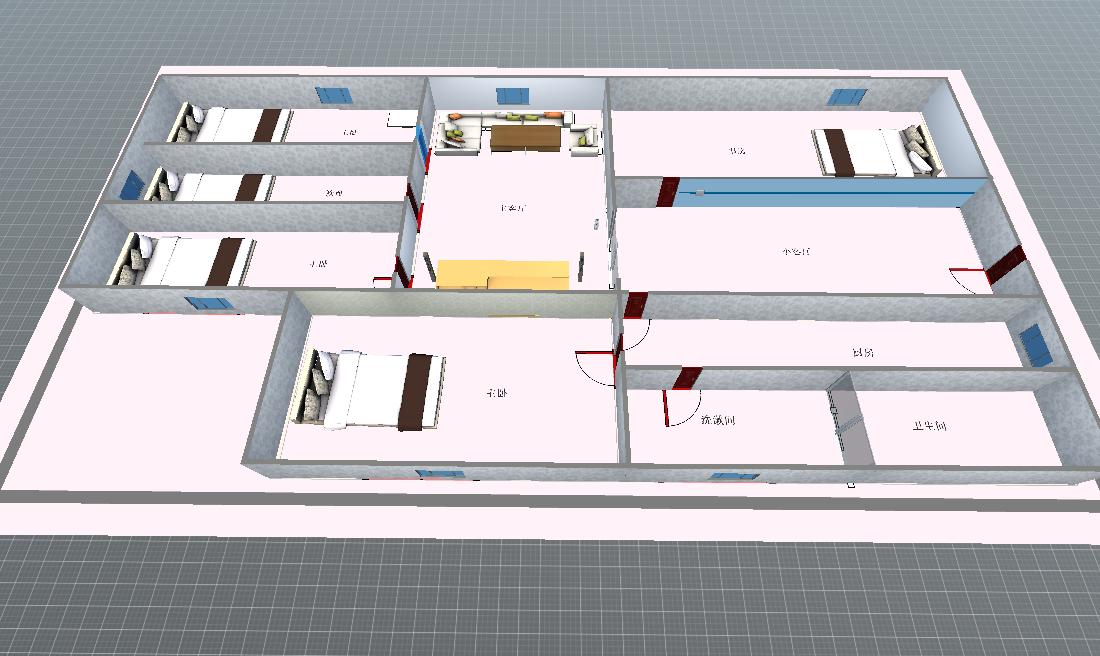
Task: Select the blue window behind the living room sofa
Action: (513, 95)
